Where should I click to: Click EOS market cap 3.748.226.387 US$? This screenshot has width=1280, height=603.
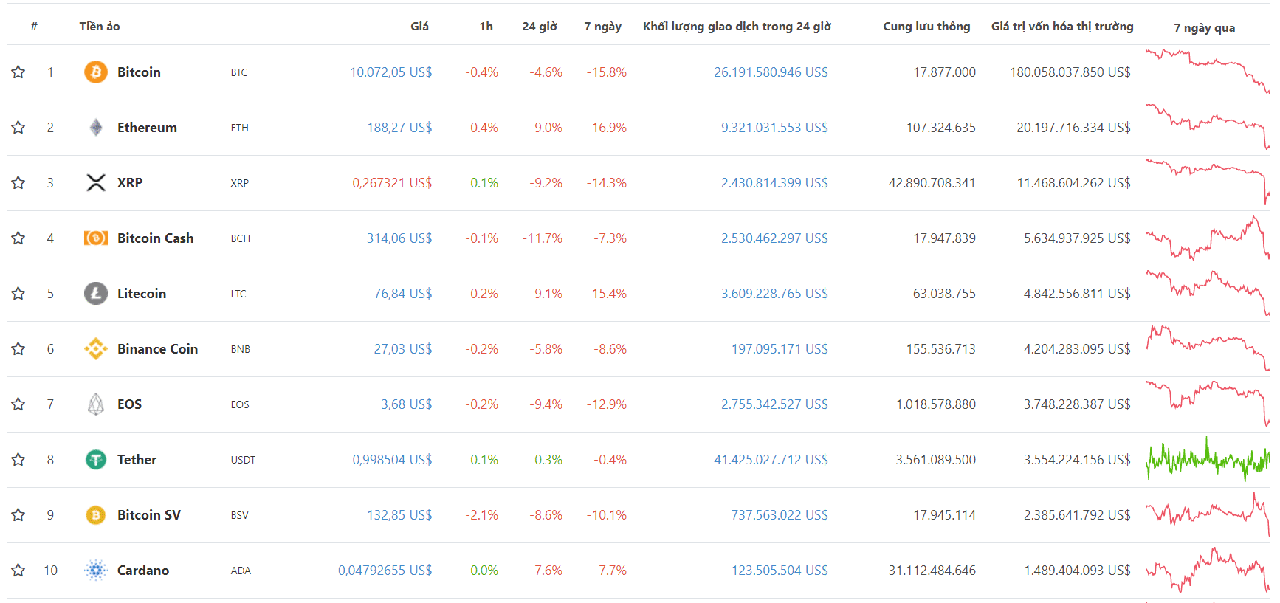1077,404
